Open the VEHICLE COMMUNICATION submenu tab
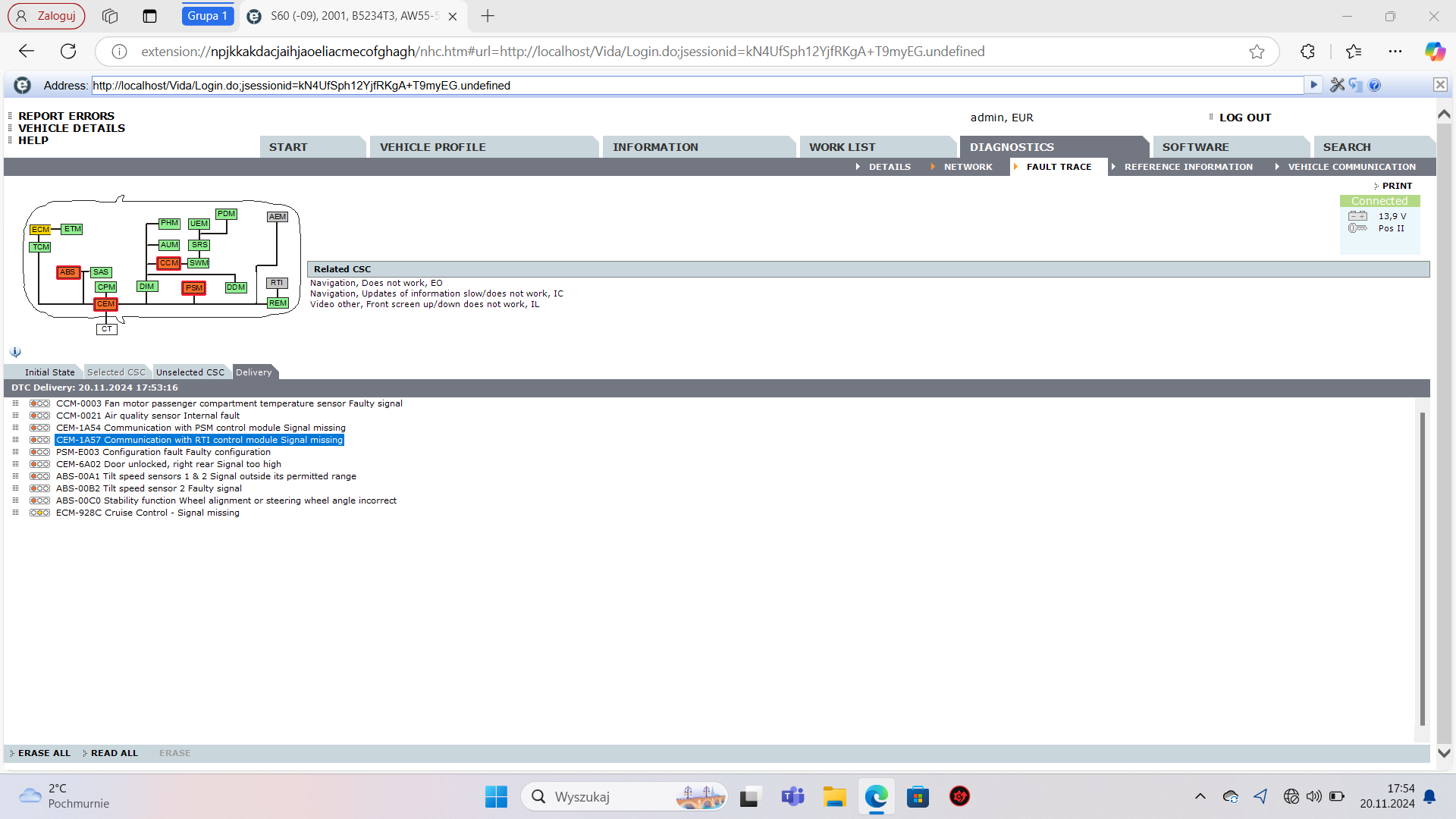The height and width of the screenshot is (819, 1456). point(1351,167)
